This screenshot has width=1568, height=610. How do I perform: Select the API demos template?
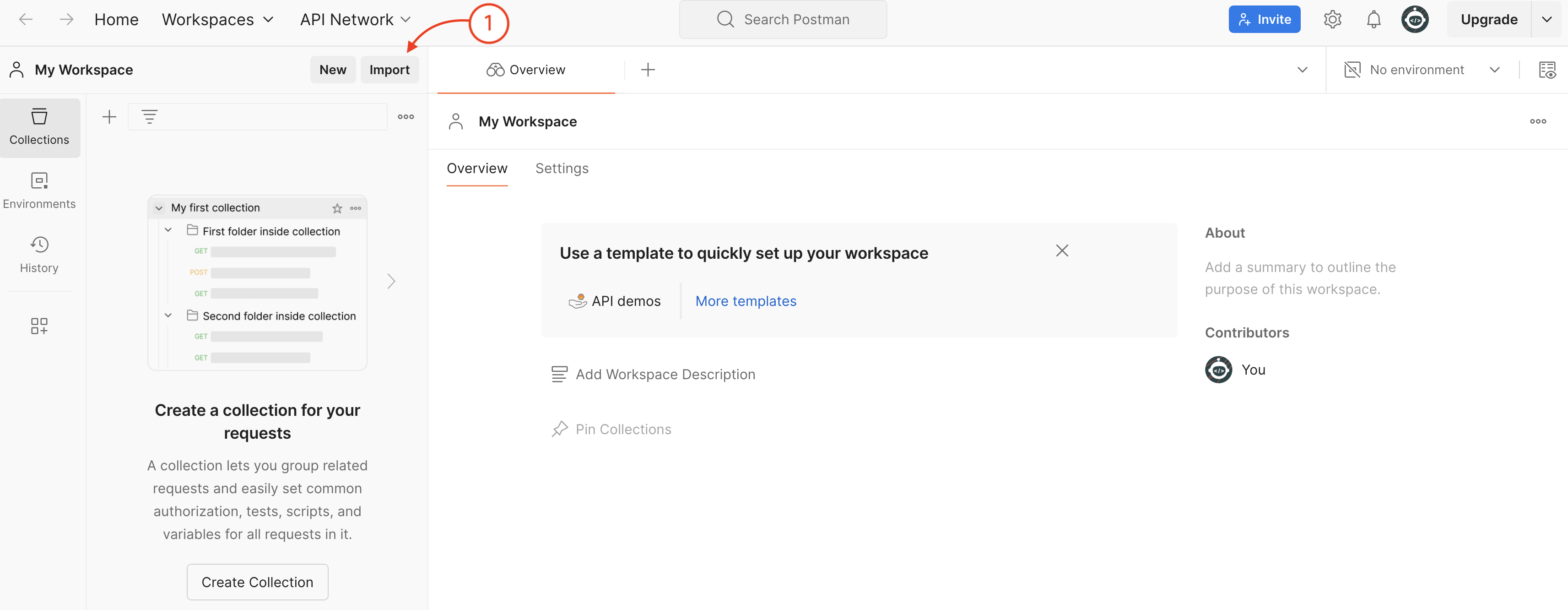[x=615, y=301]
